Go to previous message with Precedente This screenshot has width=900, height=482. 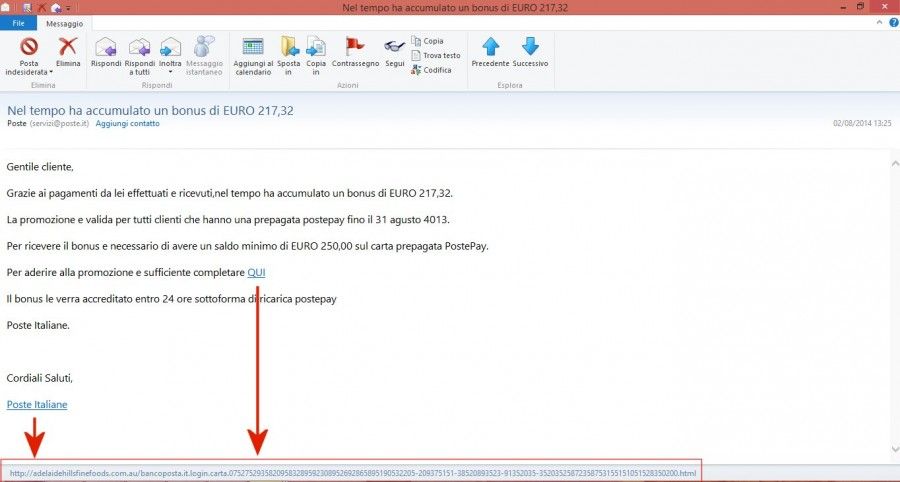[490, 52]
